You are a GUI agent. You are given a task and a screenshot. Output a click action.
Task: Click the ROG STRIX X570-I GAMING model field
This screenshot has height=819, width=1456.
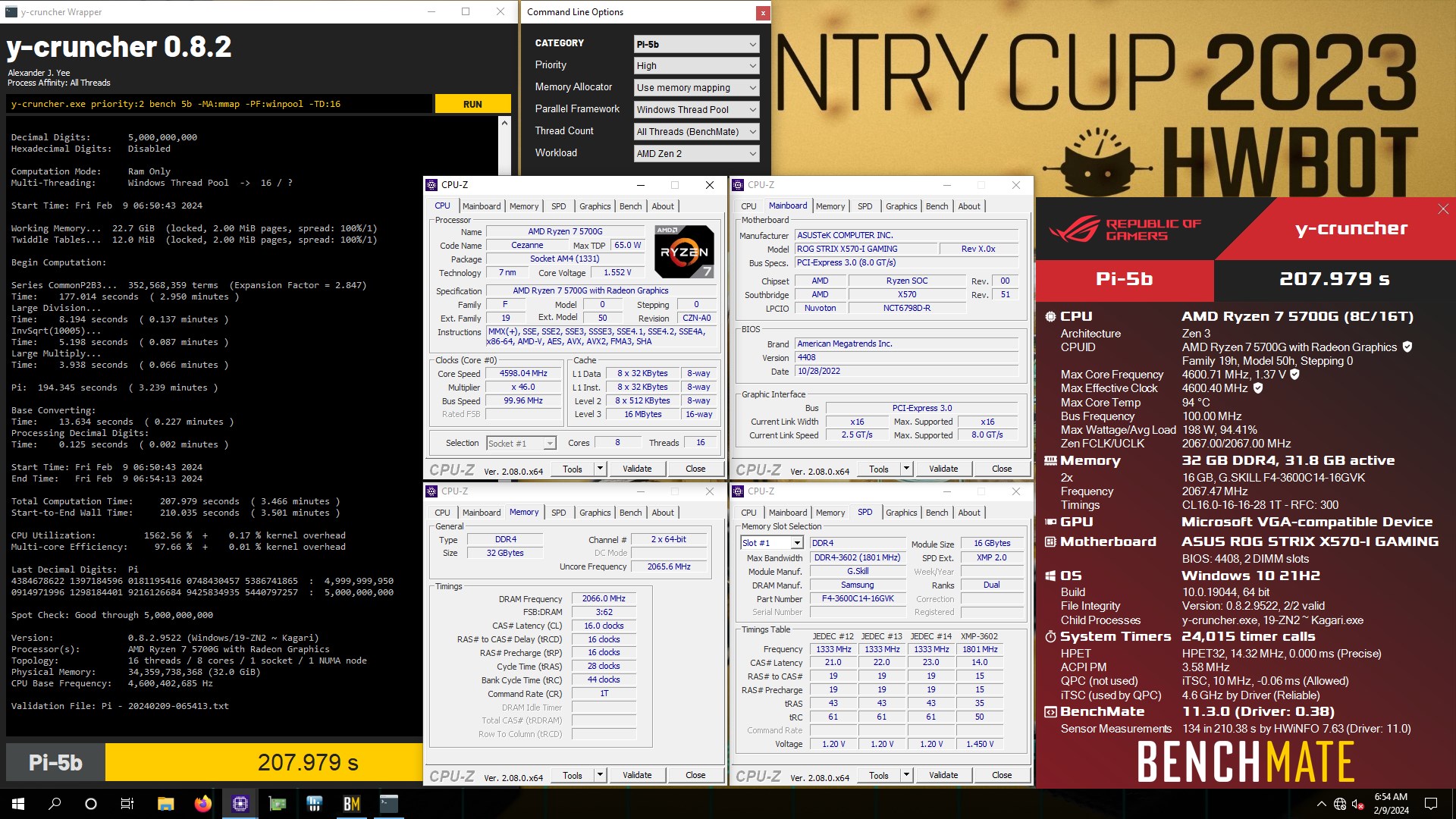pos(865,249)
